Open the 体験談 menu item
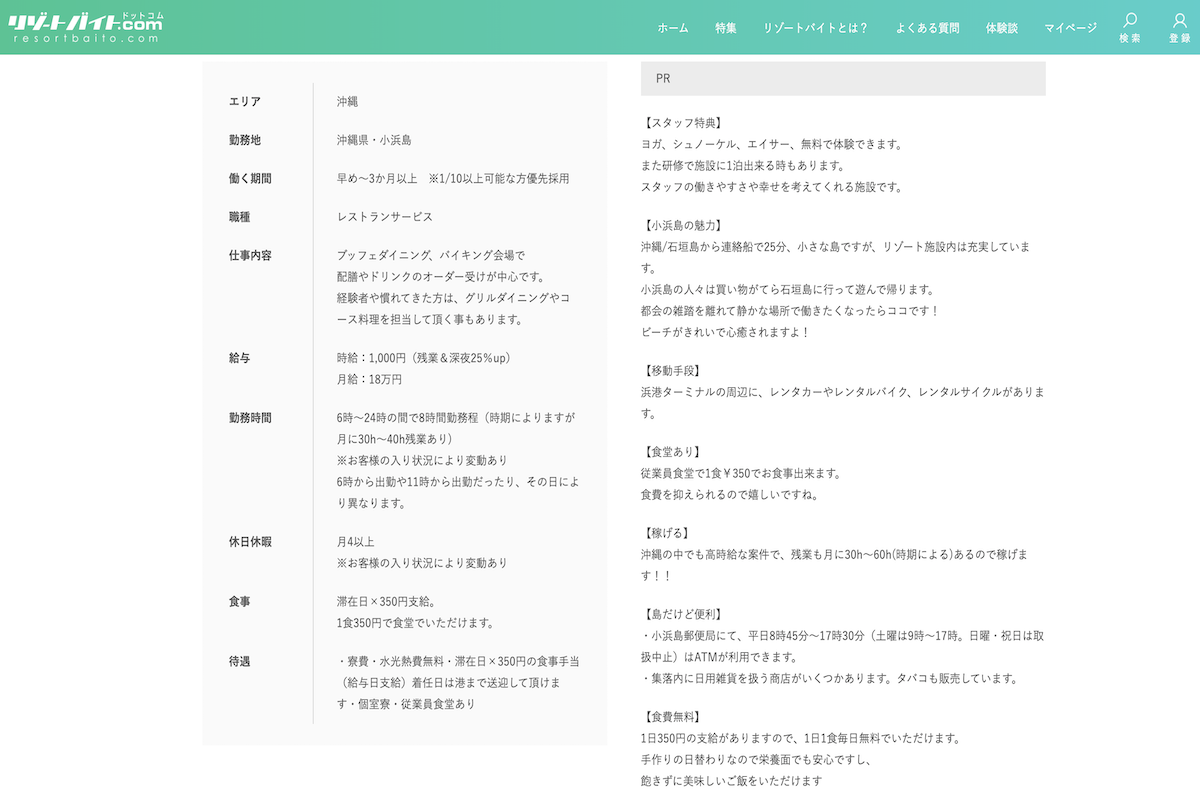 (1002, 28)
